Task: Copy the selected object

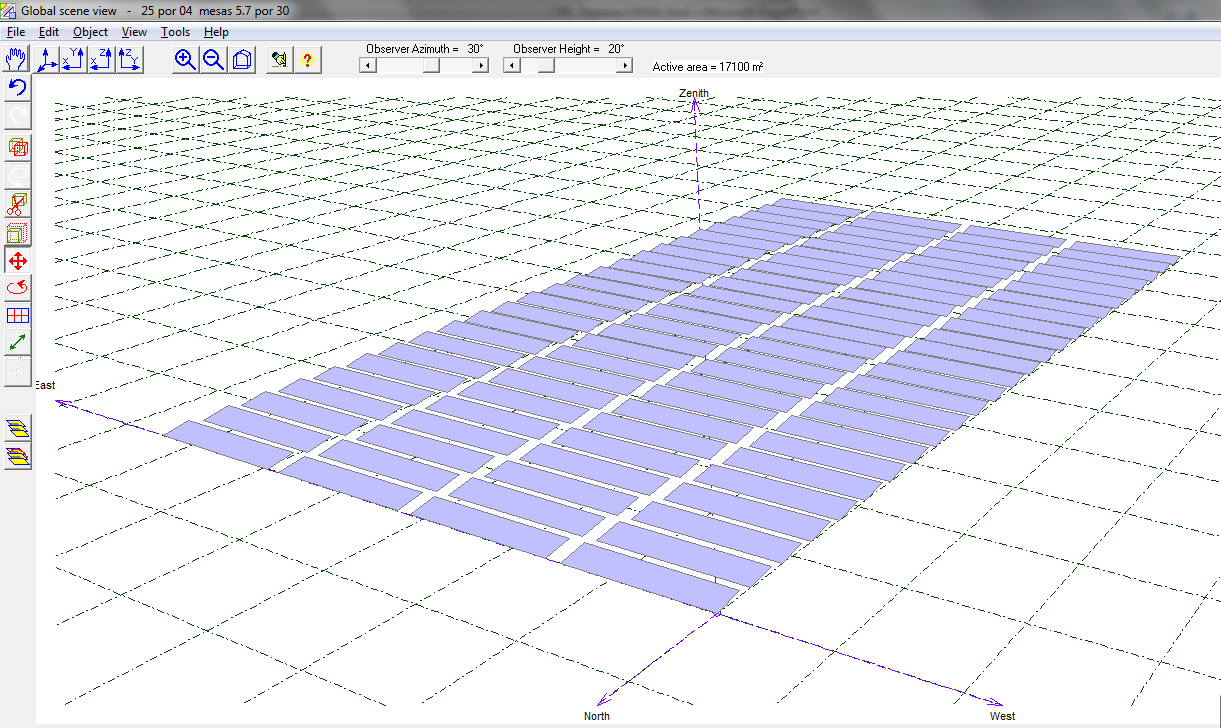Action: tap(18, 148)
